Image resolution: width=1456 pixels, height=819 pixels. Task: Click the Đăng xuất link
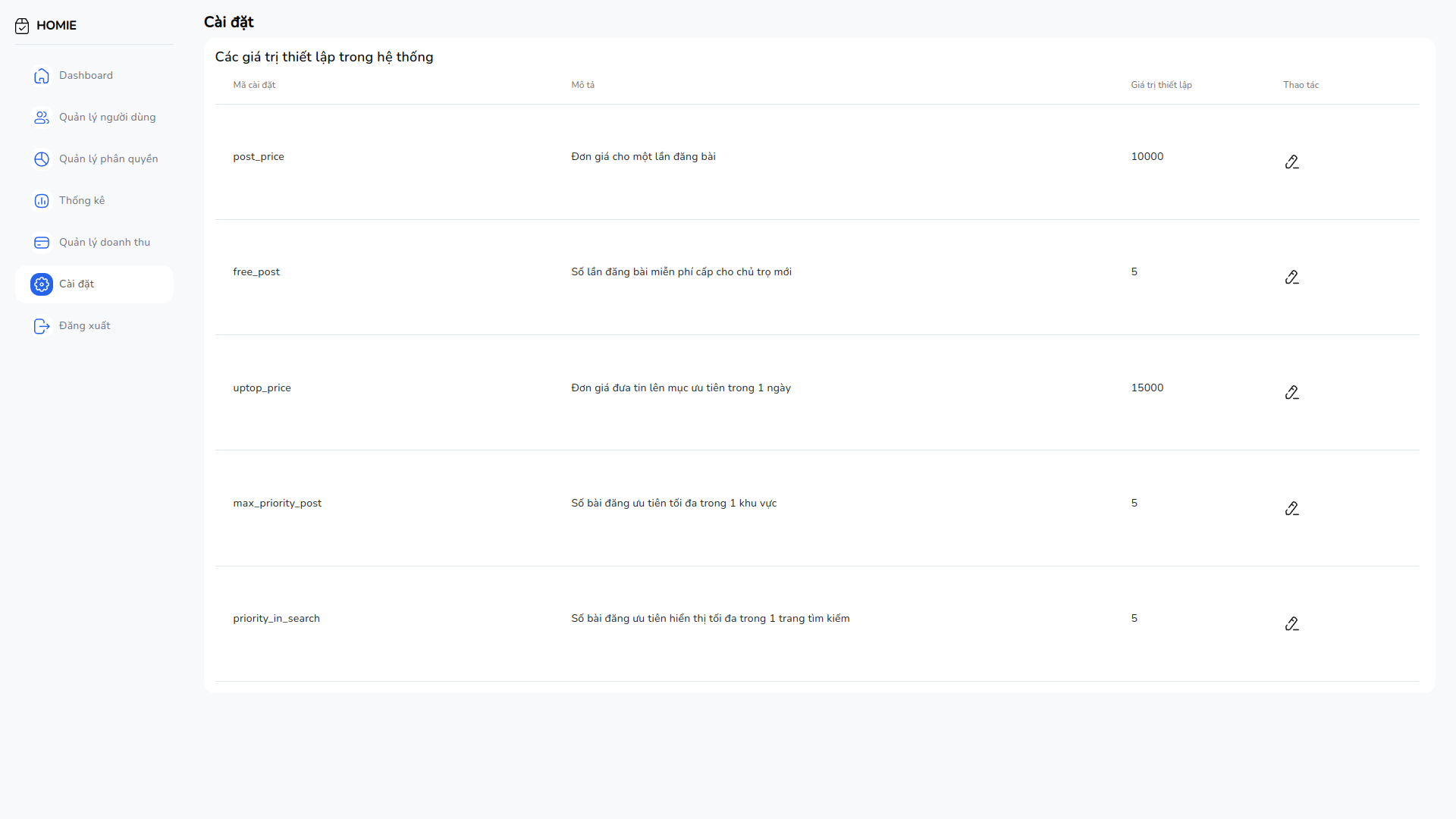pos(85,325)
